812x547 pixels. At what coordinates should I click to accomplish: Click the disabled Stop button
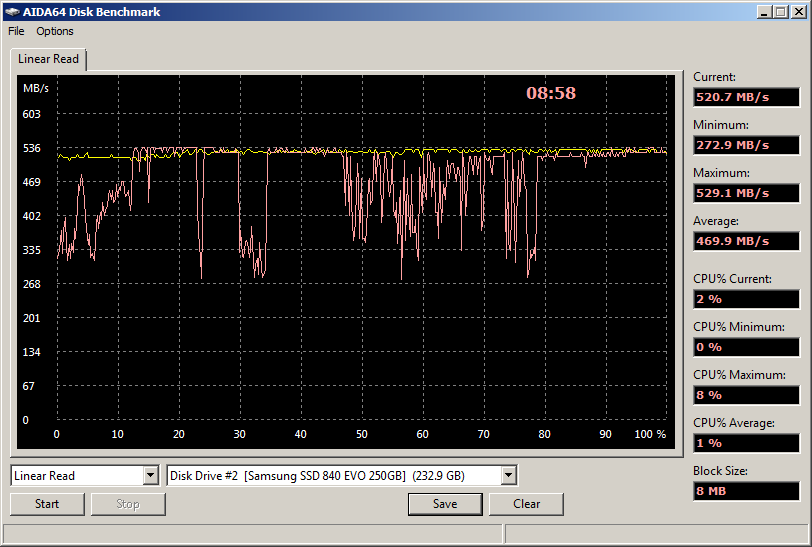click(128, 504)
